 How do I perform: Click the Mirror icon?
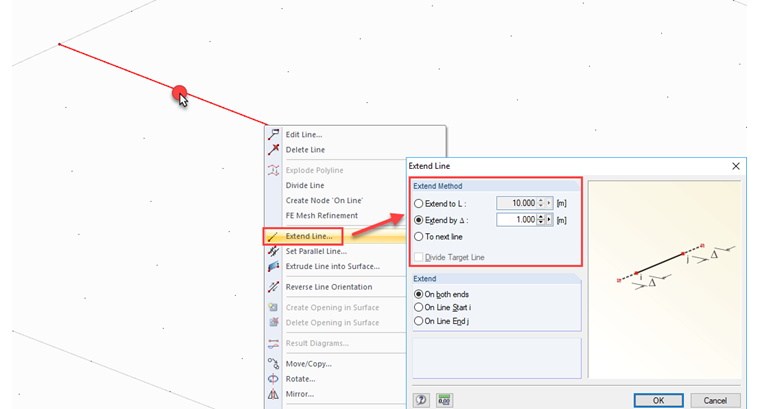coord(273,394)
